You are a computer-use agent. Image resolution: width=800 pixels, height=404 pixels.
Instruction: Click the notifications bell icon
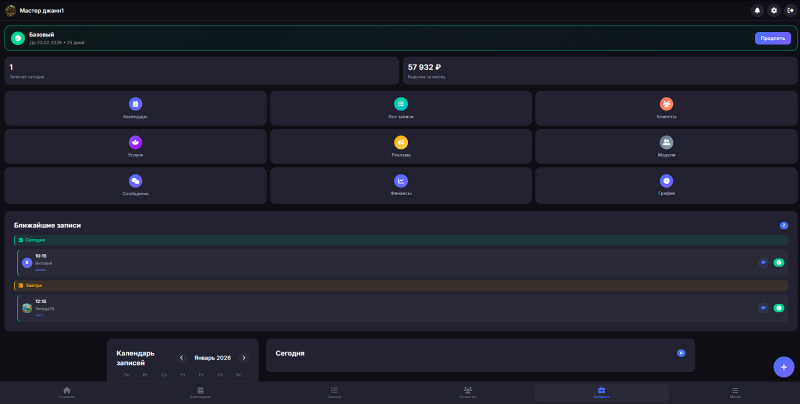click(x=757, y=10)
